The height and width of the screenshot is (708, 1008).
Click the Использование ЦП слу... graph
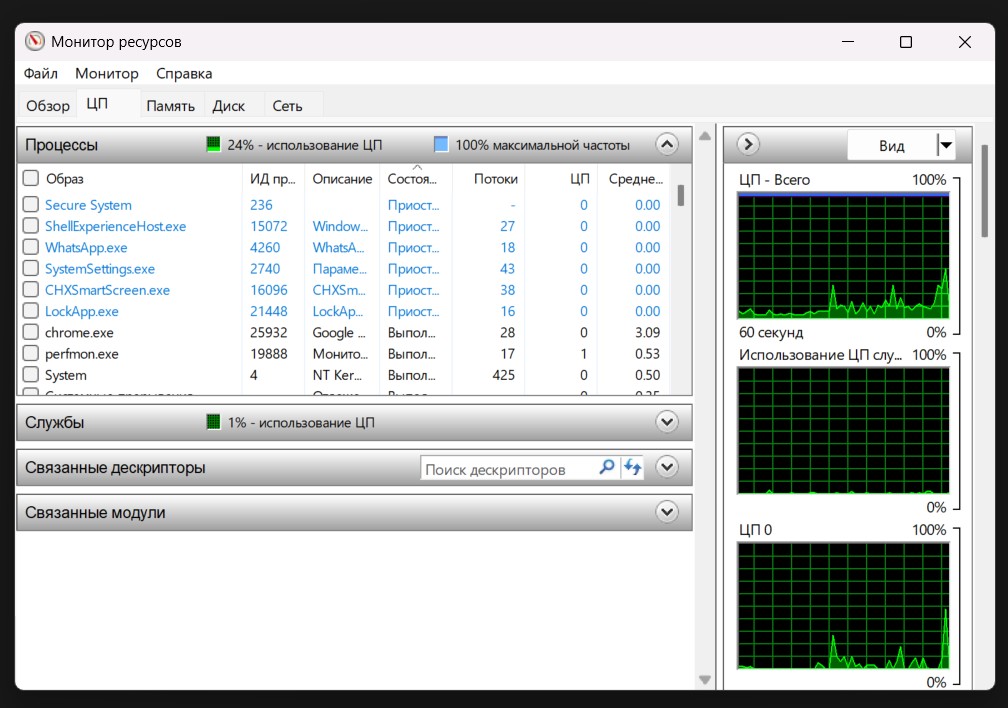843,430
